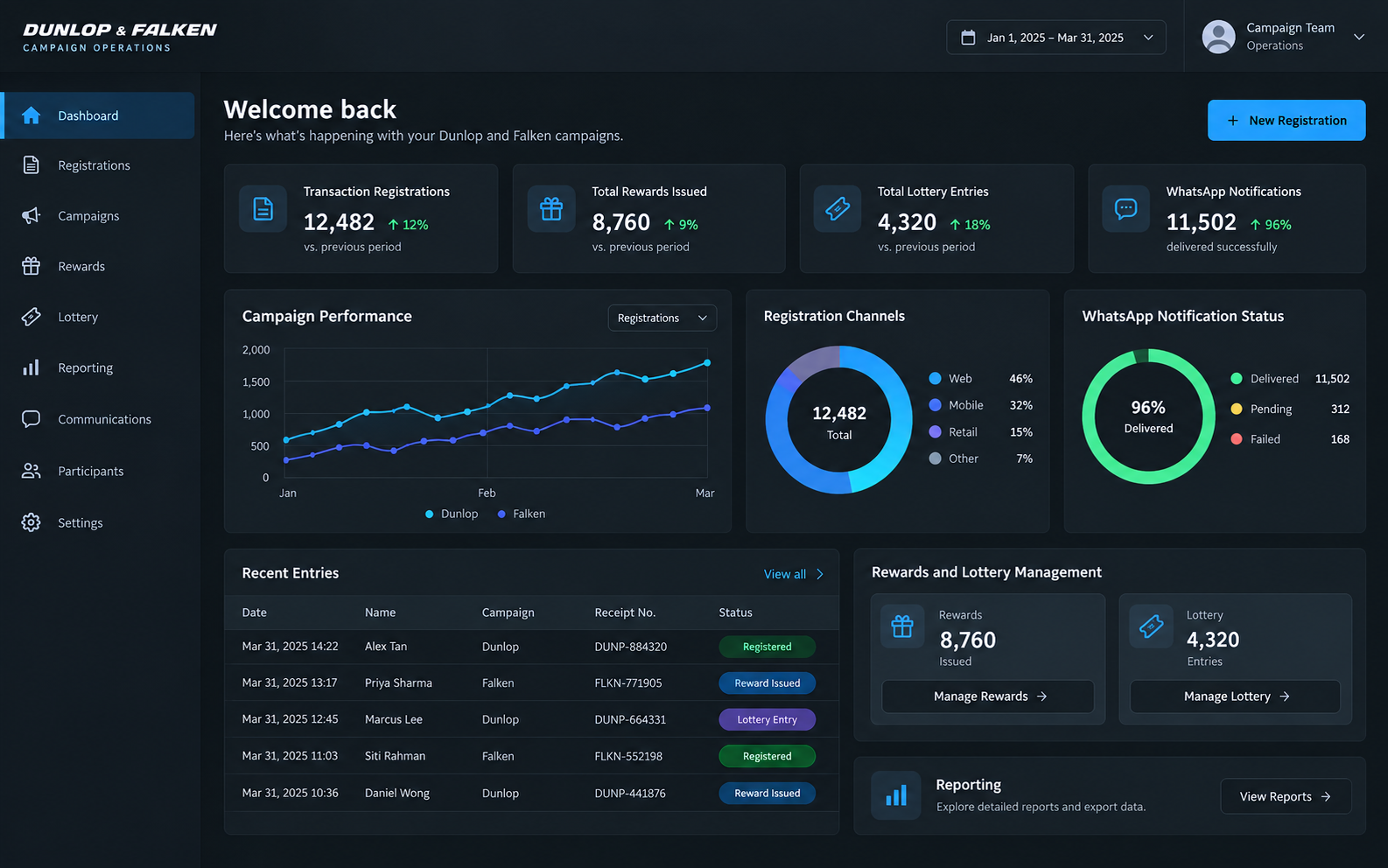This screenshot has height=868, width=1388.
Task: Click gift icon in Rewards management card
Action: (x=902, y=626)
